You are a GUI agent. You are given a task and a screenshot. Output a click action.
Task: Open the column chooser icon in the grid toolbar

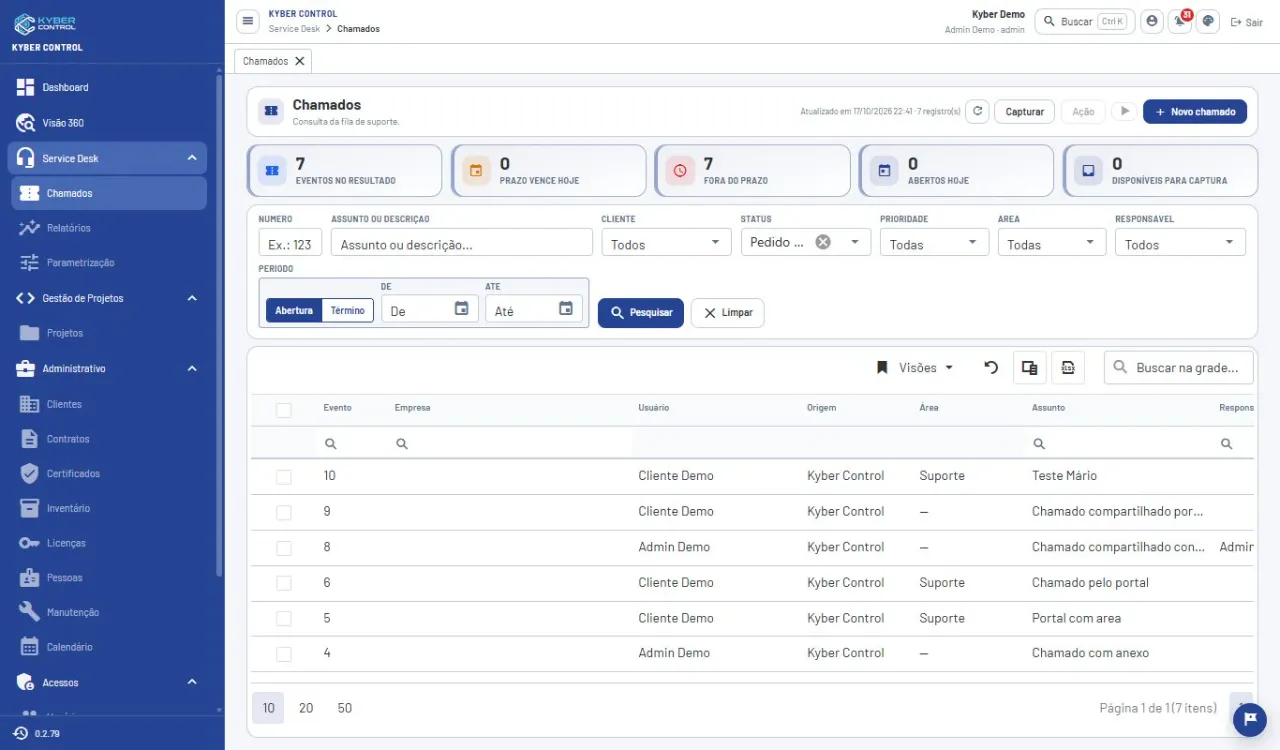click(x=1029, y=368)
